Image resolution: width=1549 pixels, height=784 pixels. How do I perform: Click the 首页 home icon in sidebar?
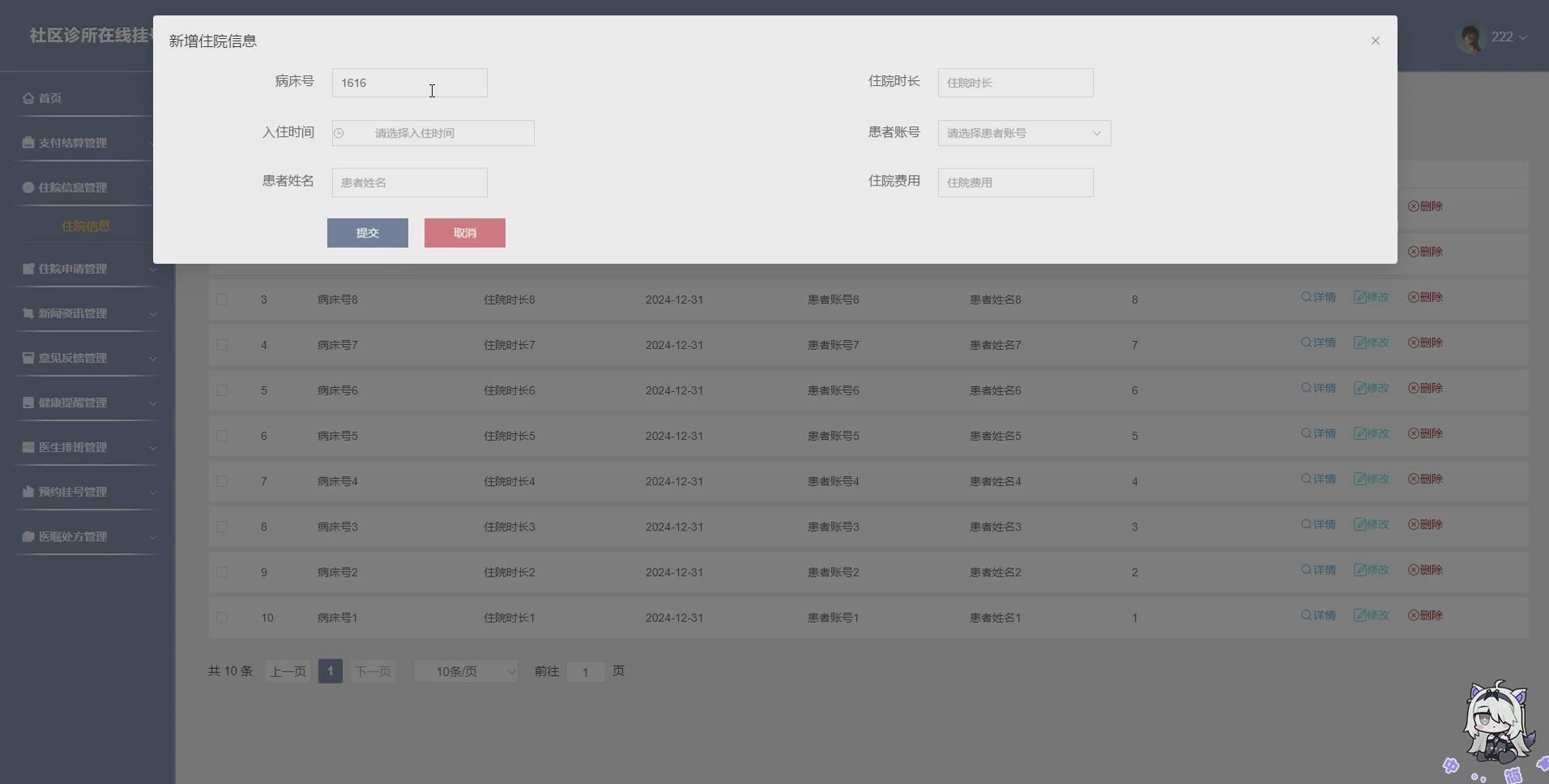click(x=27, y=98)
